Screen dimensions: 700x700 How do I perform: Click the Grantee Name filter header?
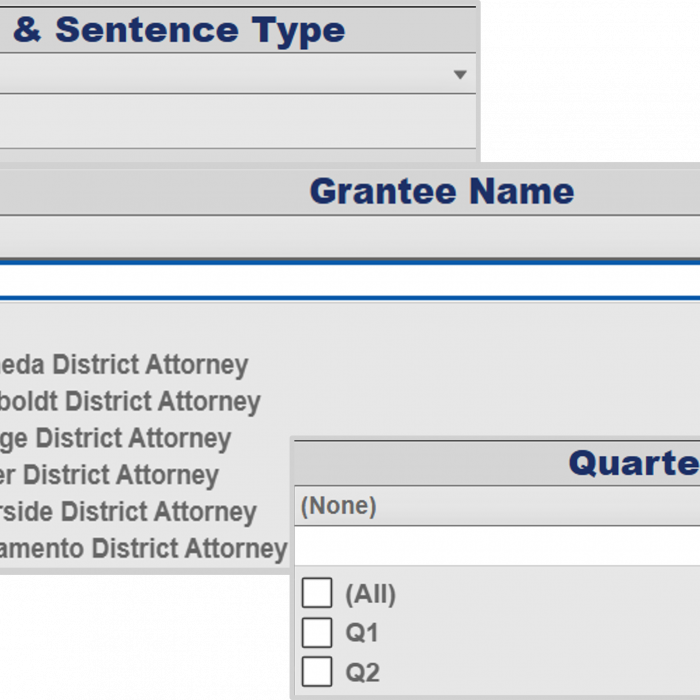click(441, 191)
